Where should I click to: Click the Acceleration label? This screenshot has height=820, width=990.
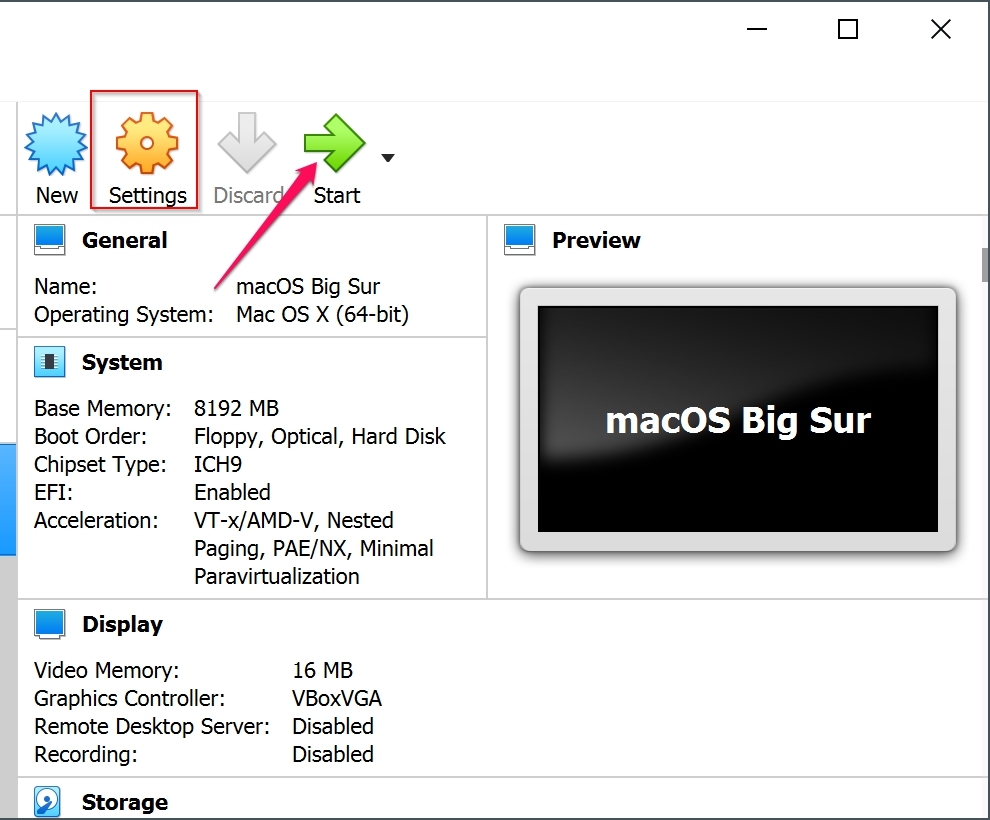[x=96, y=521]
